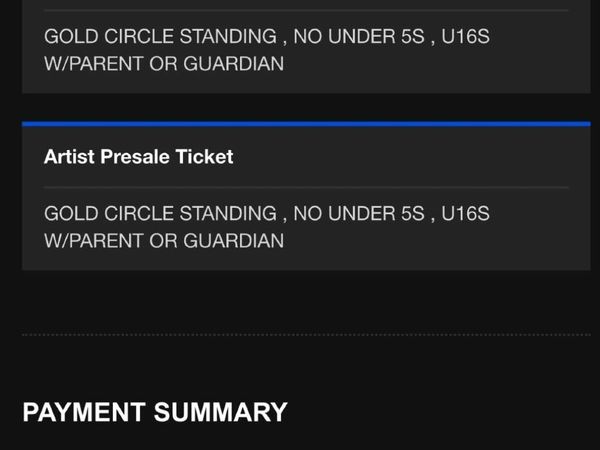Tap W/PARENT OR GUARDIAN in the topmost card
Image resolution: width=600 pixels, height=450 pixels.
point(164,64)
